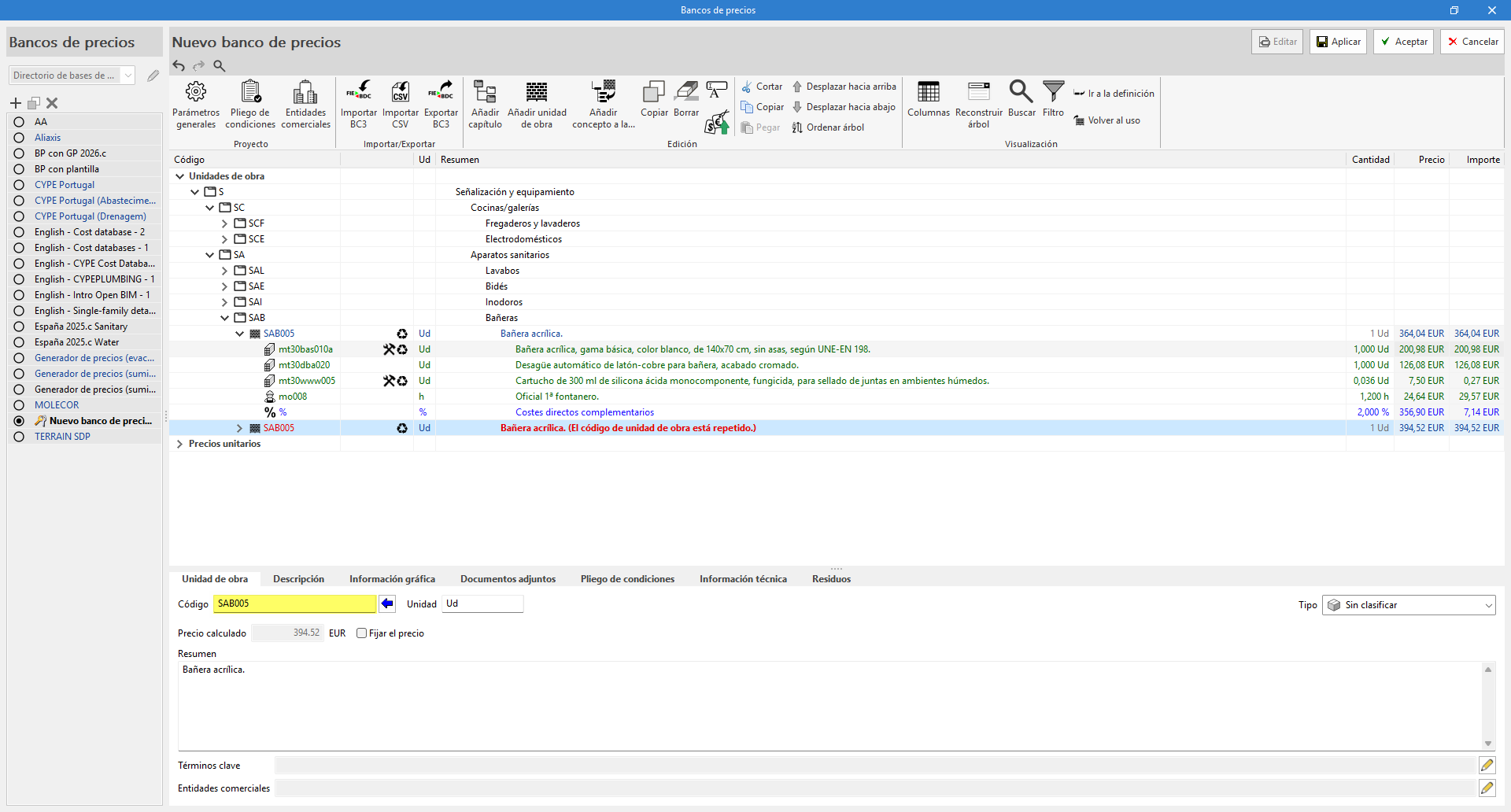This screenshot has height=812, width=1511.
Task: Click Añadir unidad de obra icon
Action: (x=537, y=103)
